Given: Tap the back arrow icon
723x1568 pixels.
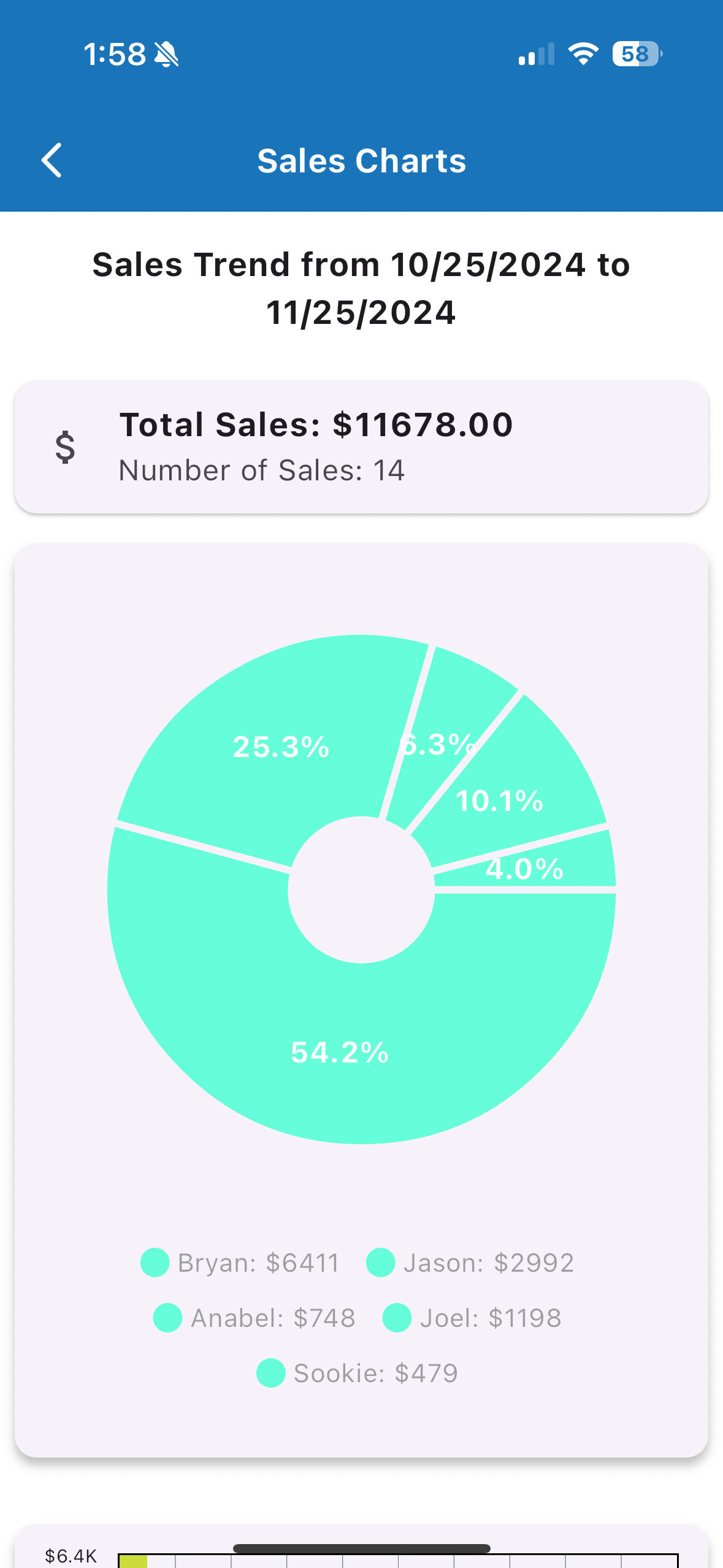Looking at the screenshot, I should pyautogui.click(x=52, y=160).
